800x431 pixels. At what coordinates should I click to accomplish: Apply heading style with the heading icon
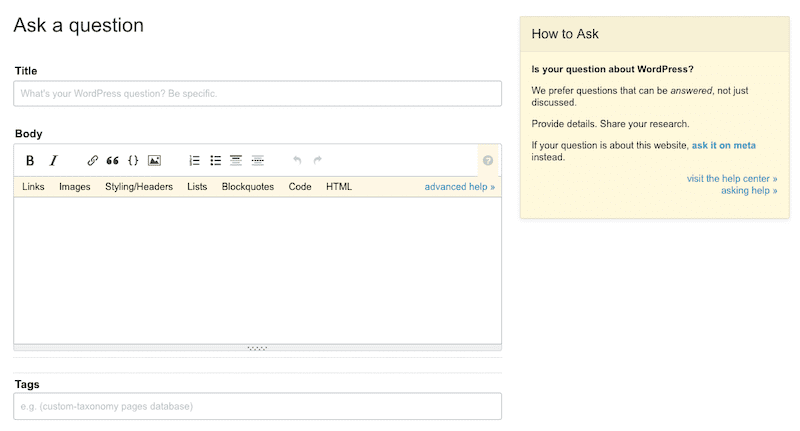click(x=236, y=160)
